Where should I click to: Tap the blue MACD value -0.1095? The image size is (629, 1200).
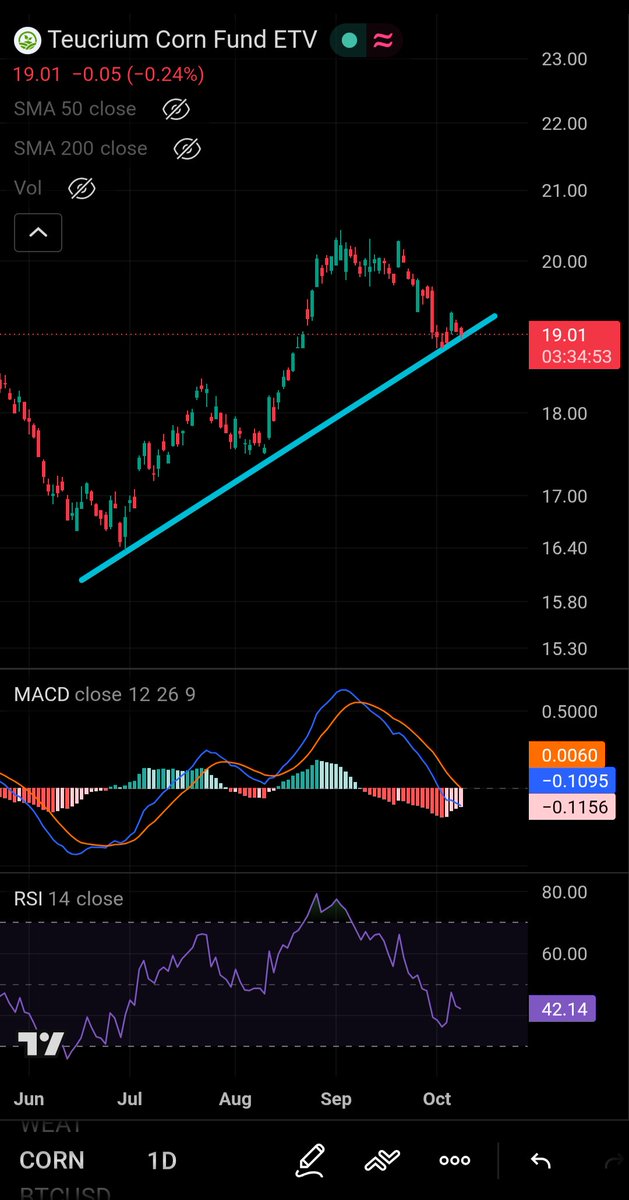tap(573, 781)
